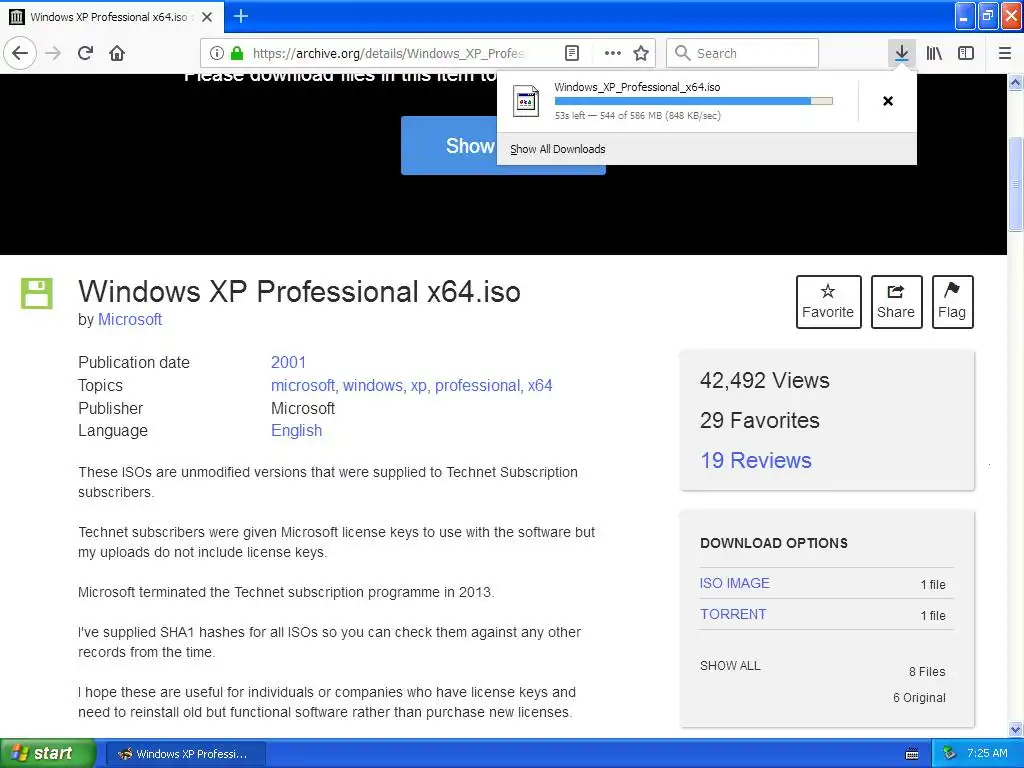Toggle reader view in address bar
1024x768 pixels.
click(571, 54)
